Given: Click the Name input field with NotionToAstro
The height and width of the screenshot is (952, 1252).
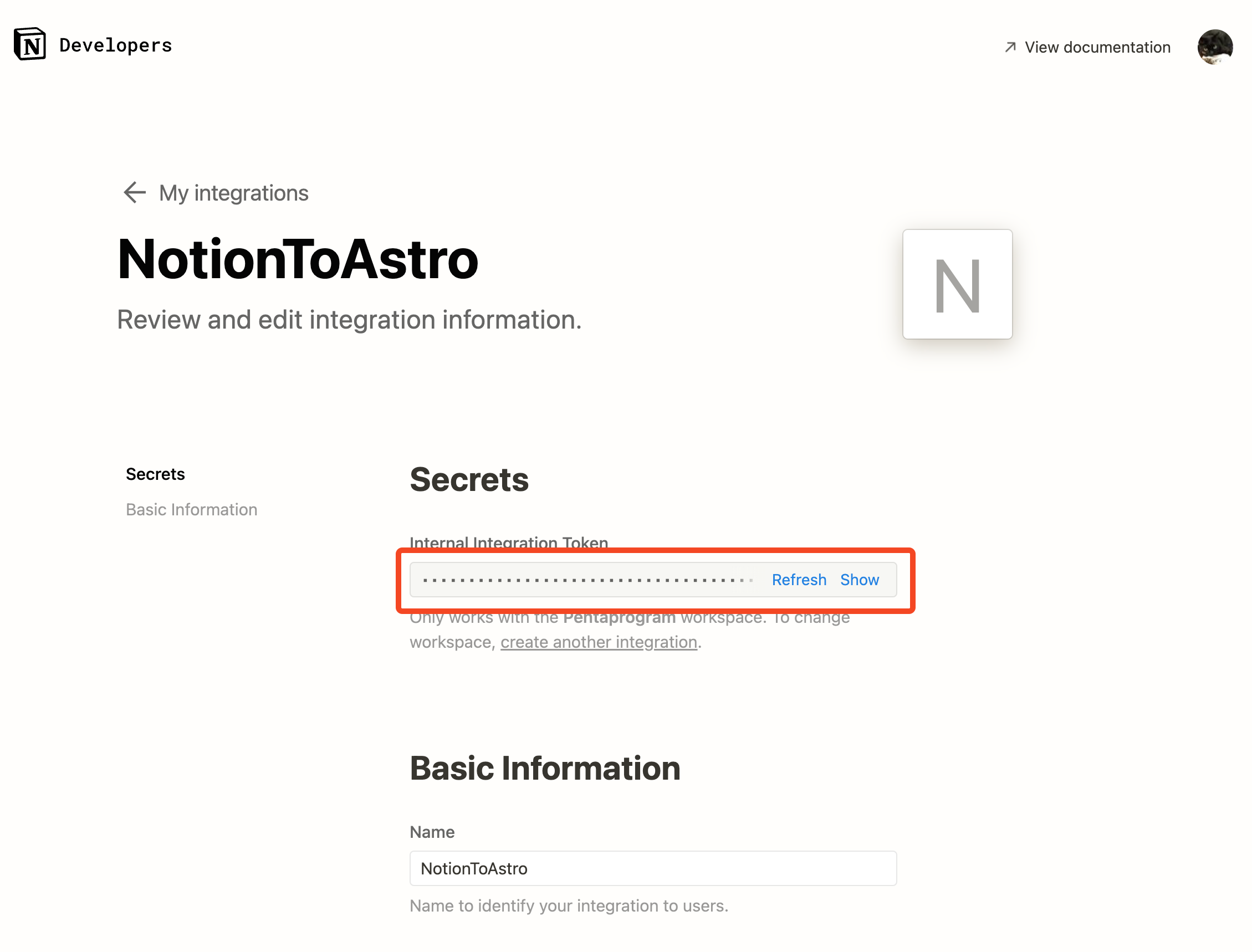Looking at the screenshot, I should pos(653,868).
